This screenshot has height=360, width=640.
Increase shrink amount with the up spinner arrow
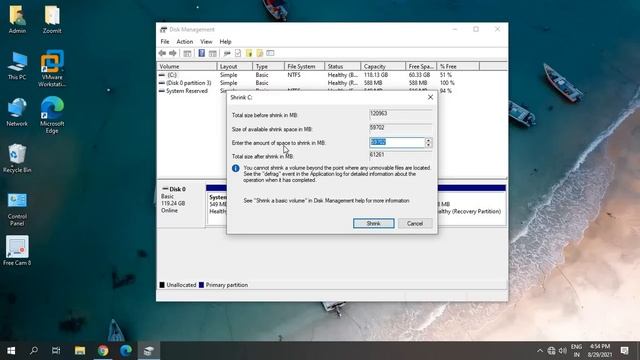428,140
